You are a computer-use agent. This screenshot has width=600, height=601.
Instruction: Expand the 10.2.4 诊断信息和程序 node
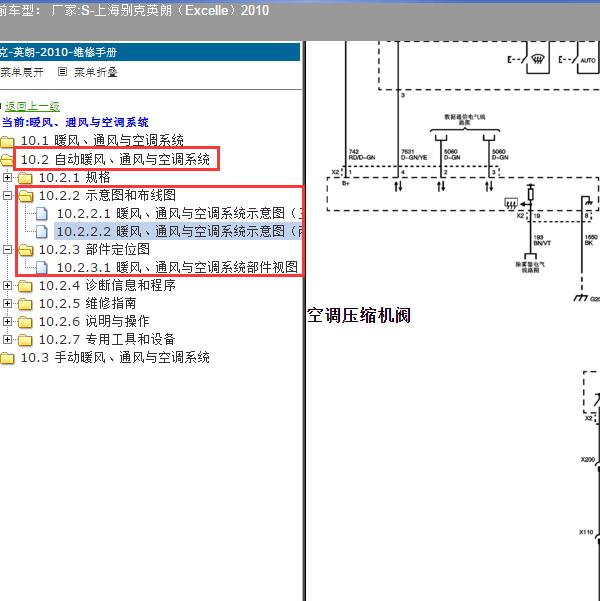pos(7,286)
